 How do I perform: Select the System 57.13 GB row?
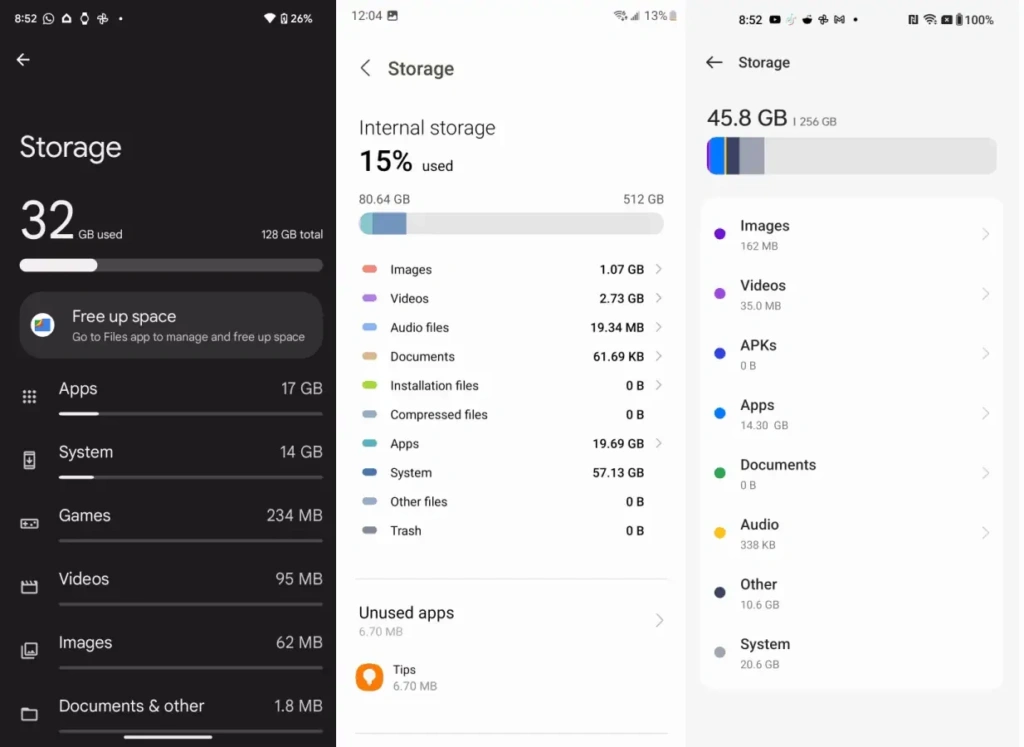click(511, 473)
